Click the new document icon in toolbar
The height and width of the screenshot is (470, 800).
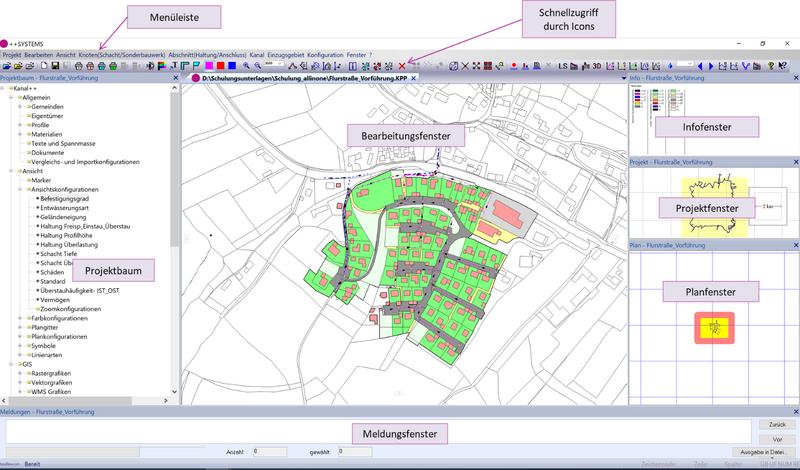click(x=44, y=66)
